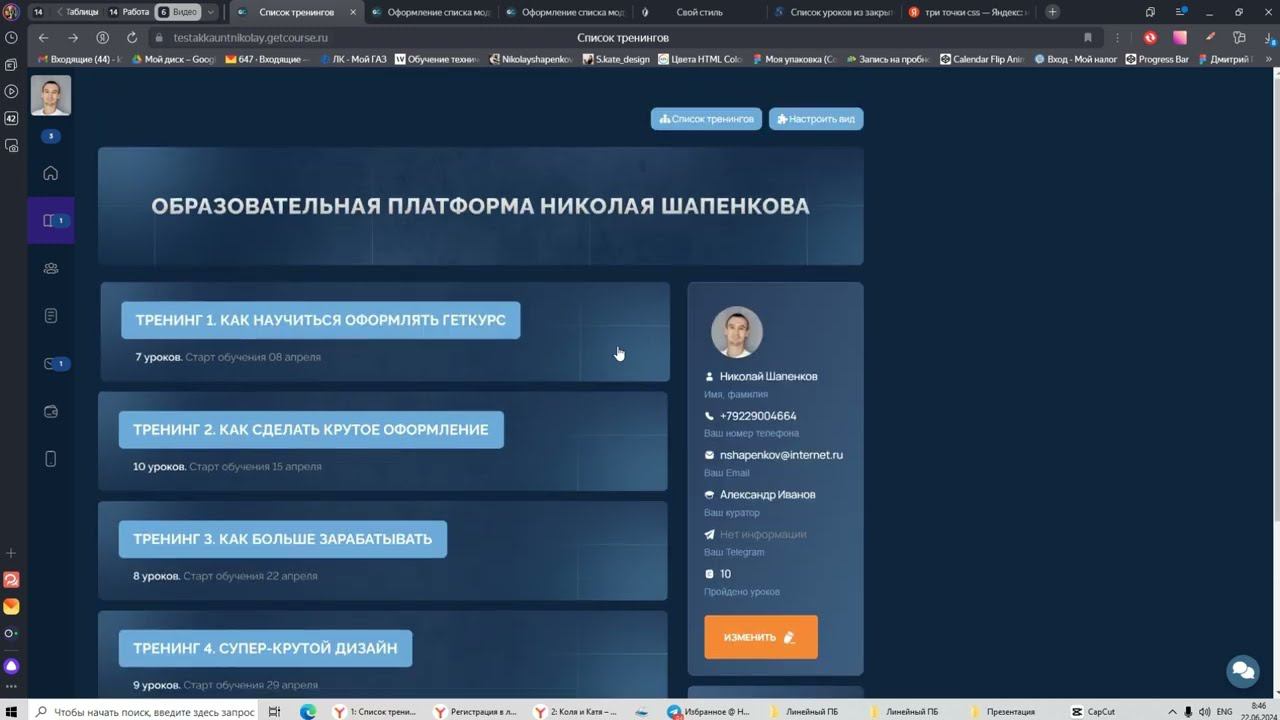Switch to the Список уроков из закрыт tab
Image resolution: width=1280 pixels, height=720 pixels.
pos(833,12)
